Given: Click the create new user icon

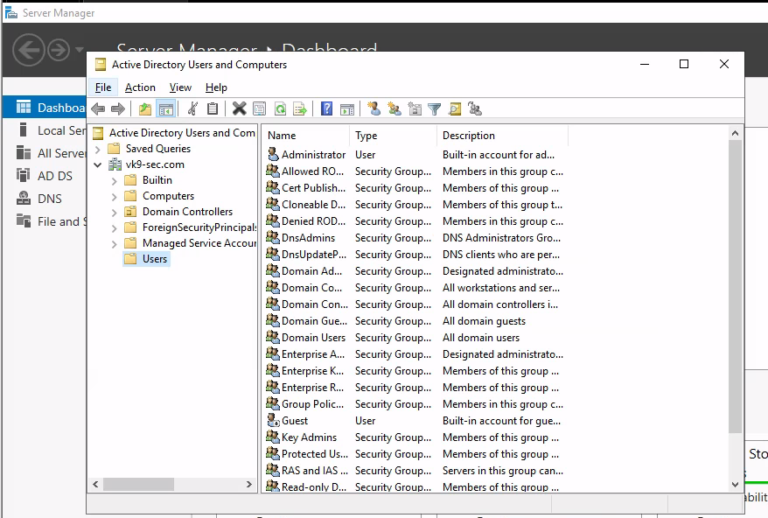Looking at the screenshot, I should click(374, 109).
